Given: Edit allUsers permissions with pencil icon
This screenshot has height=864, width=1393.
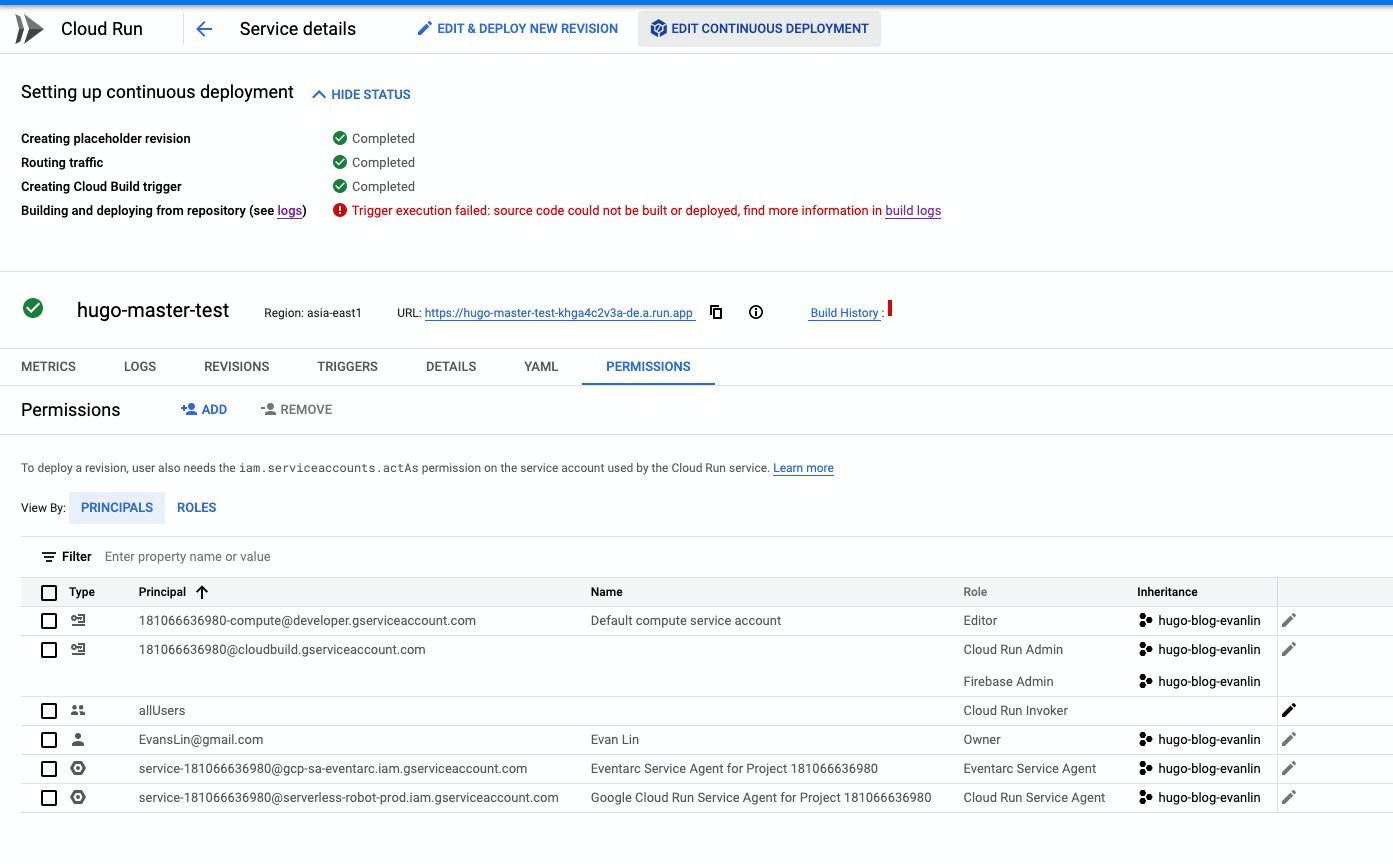Looking at the screenshot, I should coord(1289,711).
